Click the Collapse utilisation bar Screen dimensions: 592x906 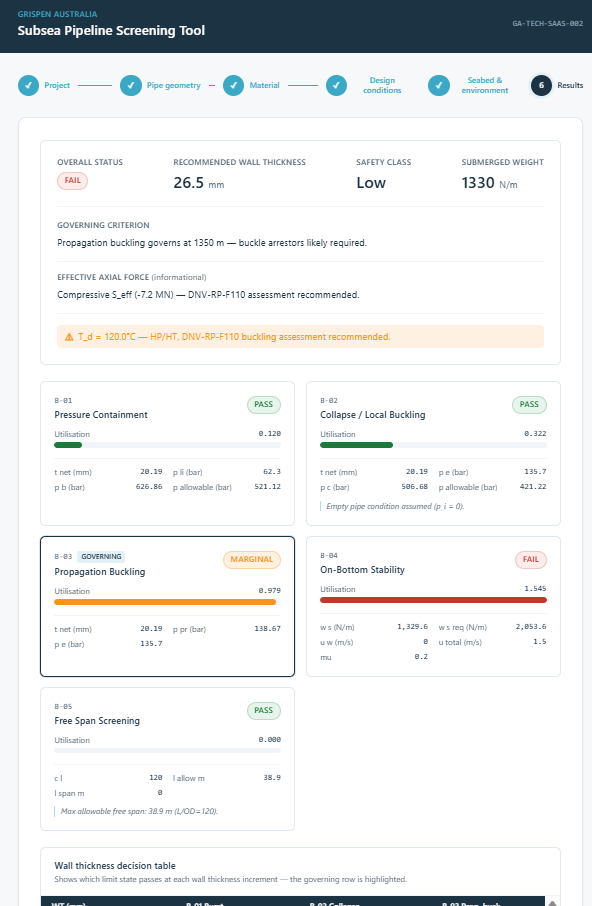click(433, 445)
